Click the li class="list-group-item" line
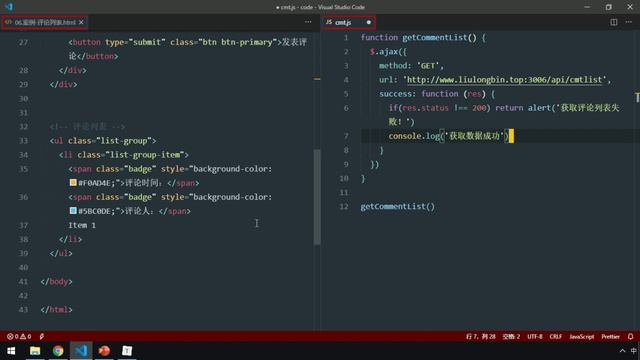This screenshot has height=360, width=640. tap(124, 155)
